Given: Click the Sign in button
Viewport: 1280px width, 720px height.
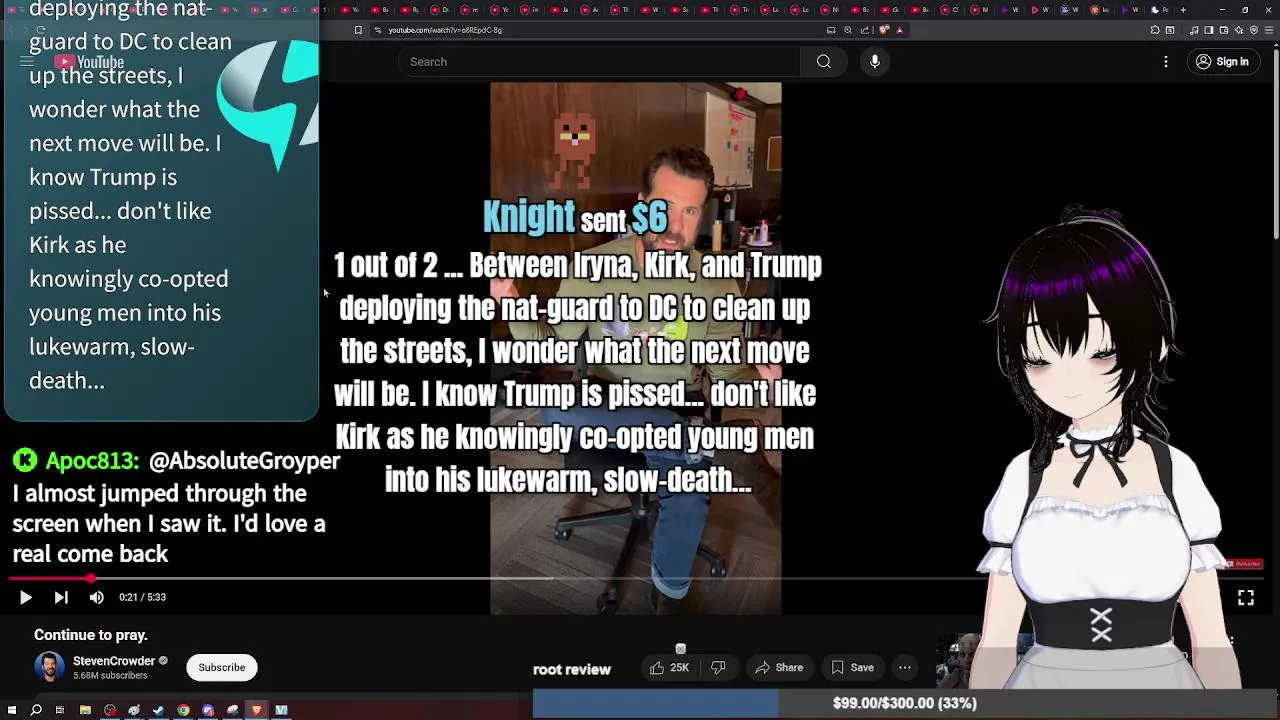Looking at the screenshot, I should tap(1223, 62).
